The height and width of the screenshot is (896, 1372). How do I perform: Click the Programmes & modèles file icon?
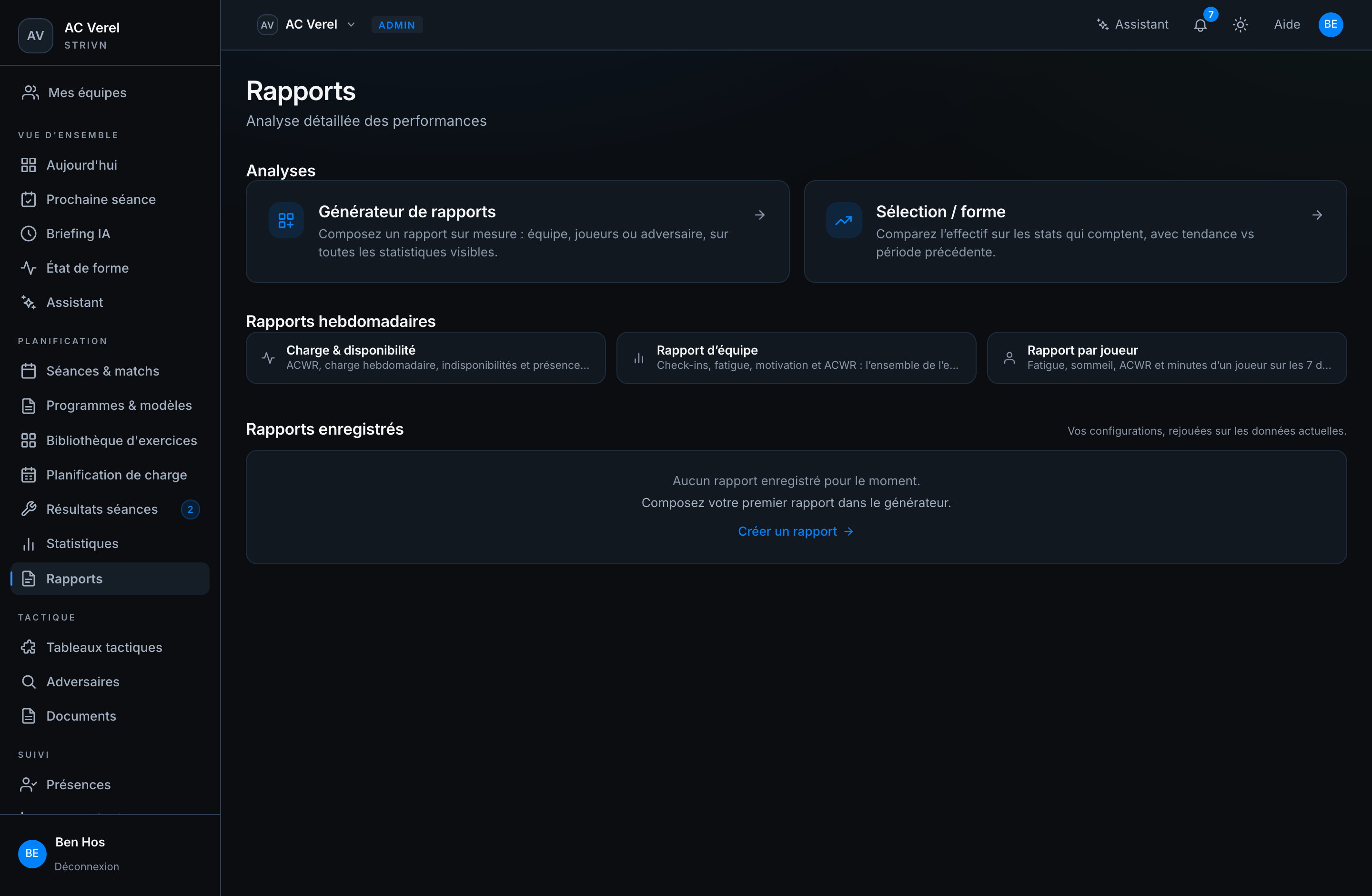28,405
